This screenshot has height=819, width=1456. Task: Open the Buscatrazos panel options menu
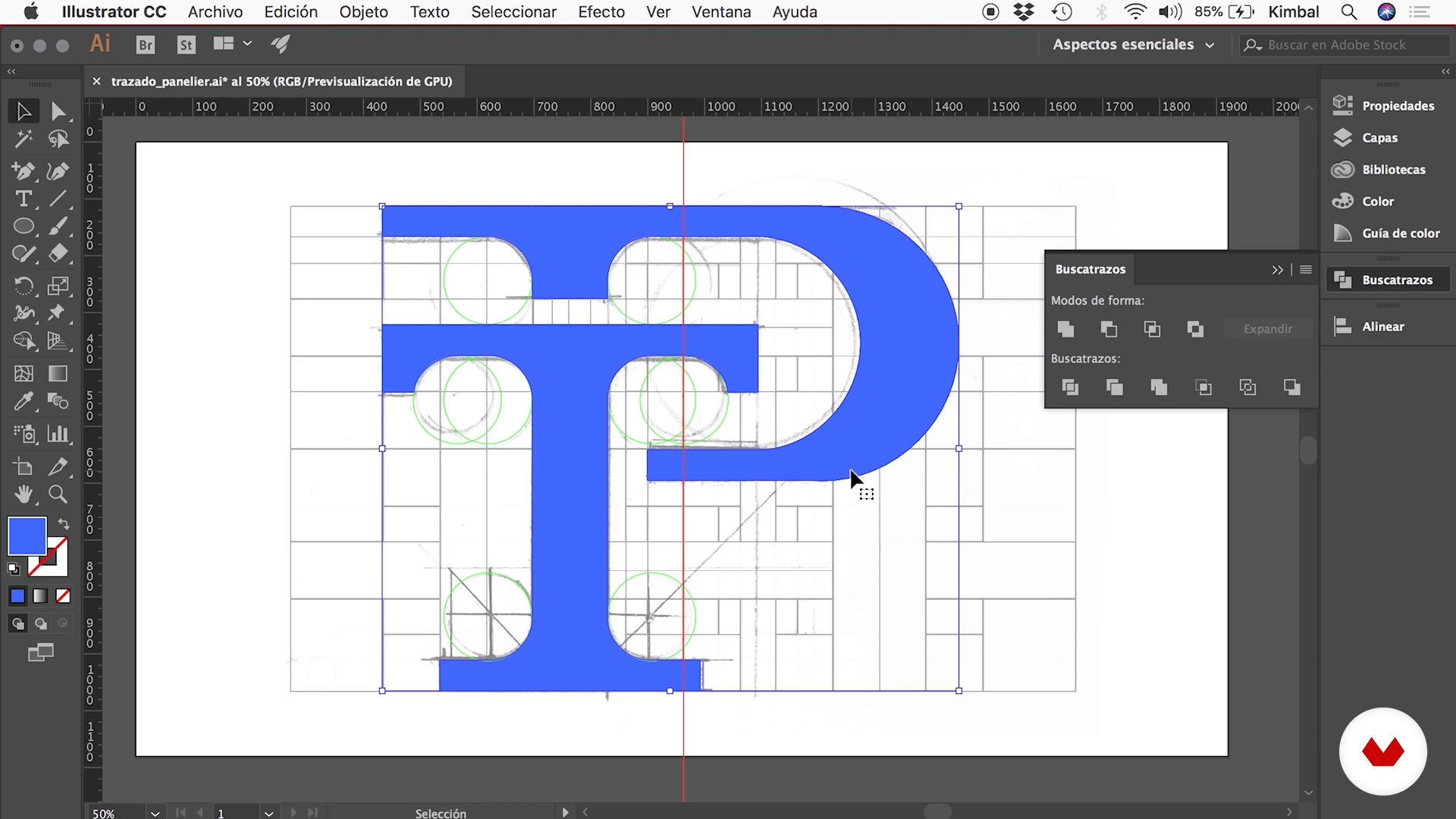pos(1306,269)
